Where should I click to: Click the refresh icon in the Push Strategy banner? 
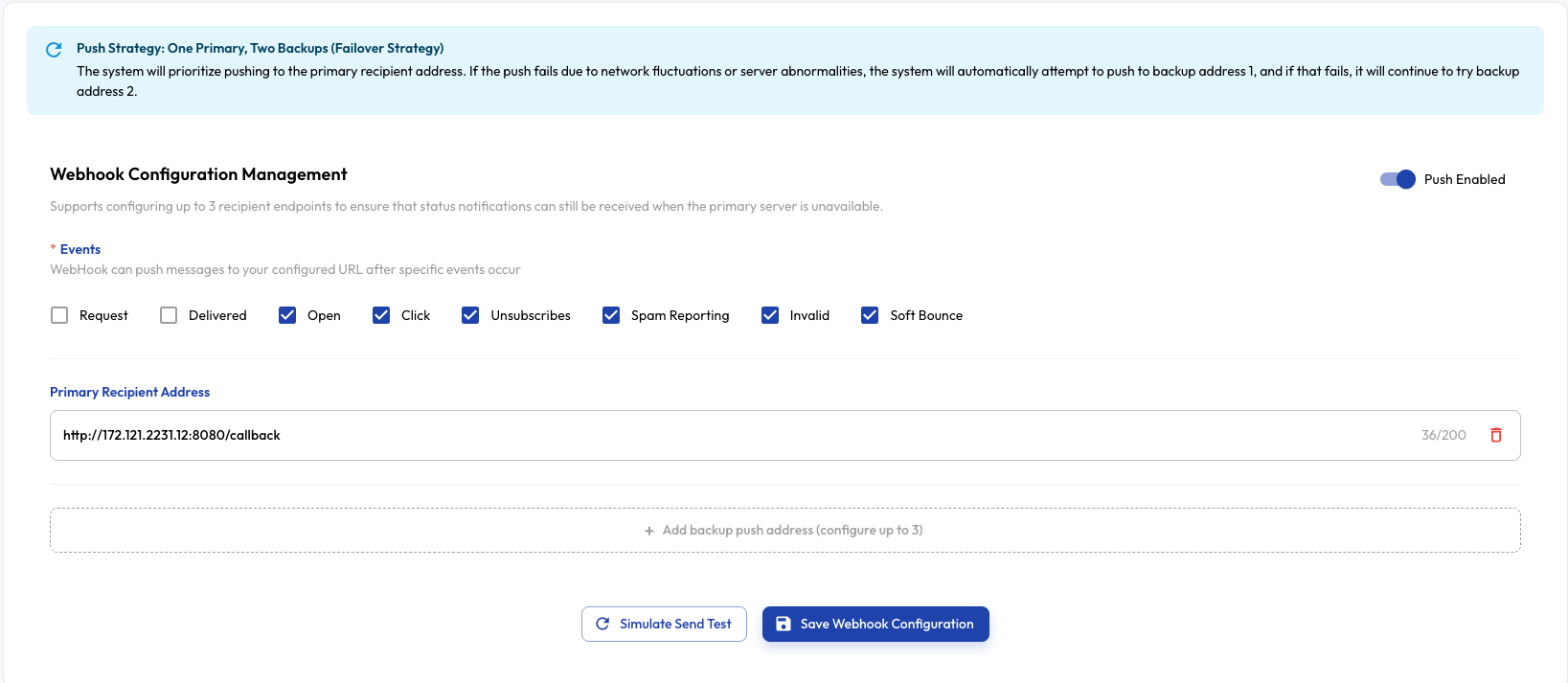coord(54,50)
